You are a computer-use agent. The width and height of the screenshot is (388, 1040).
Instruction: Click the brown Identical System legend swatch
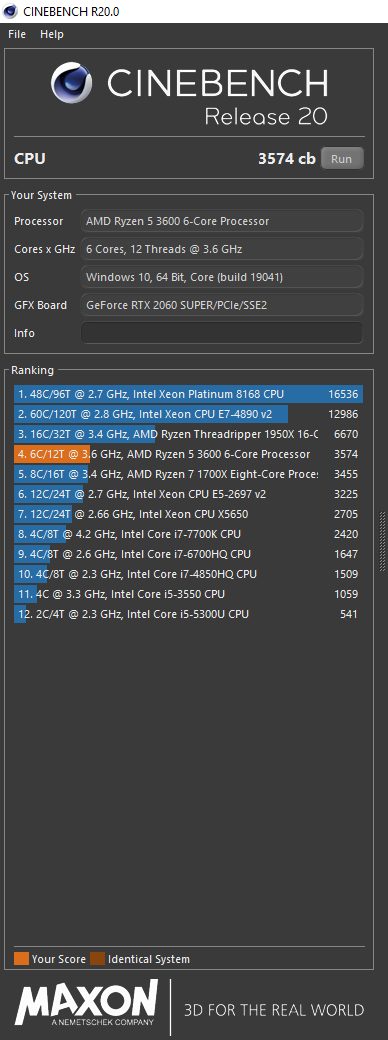97,958
